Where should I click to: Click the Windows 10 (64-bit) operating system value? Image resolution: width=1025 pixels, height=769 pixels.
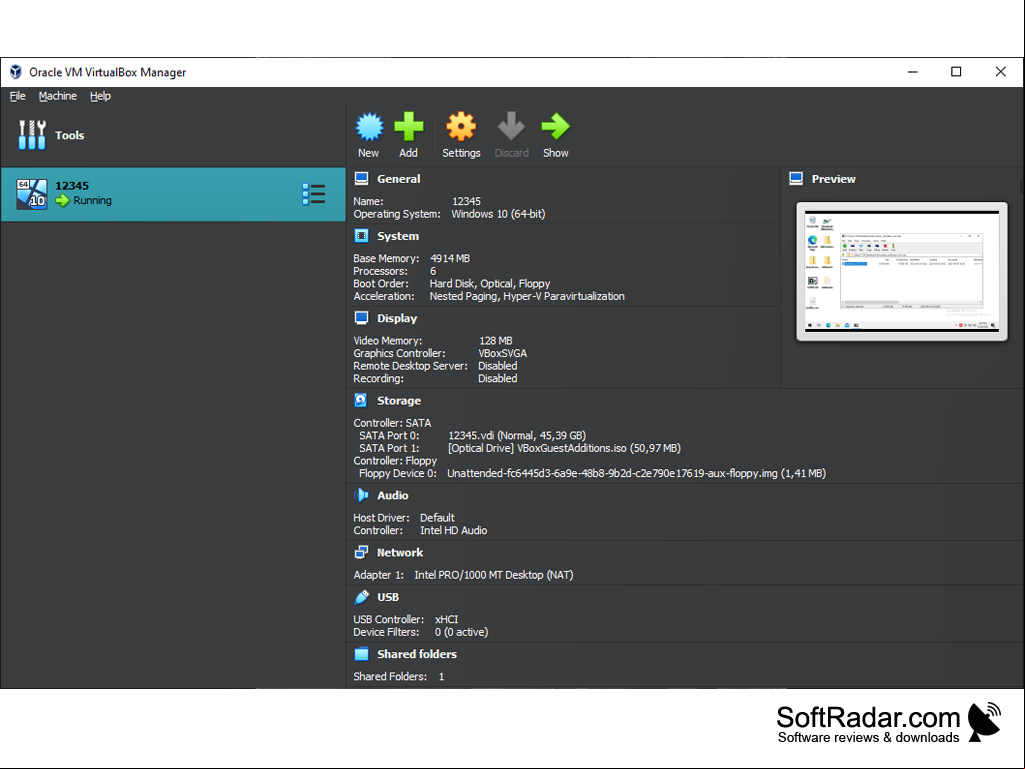498,214
